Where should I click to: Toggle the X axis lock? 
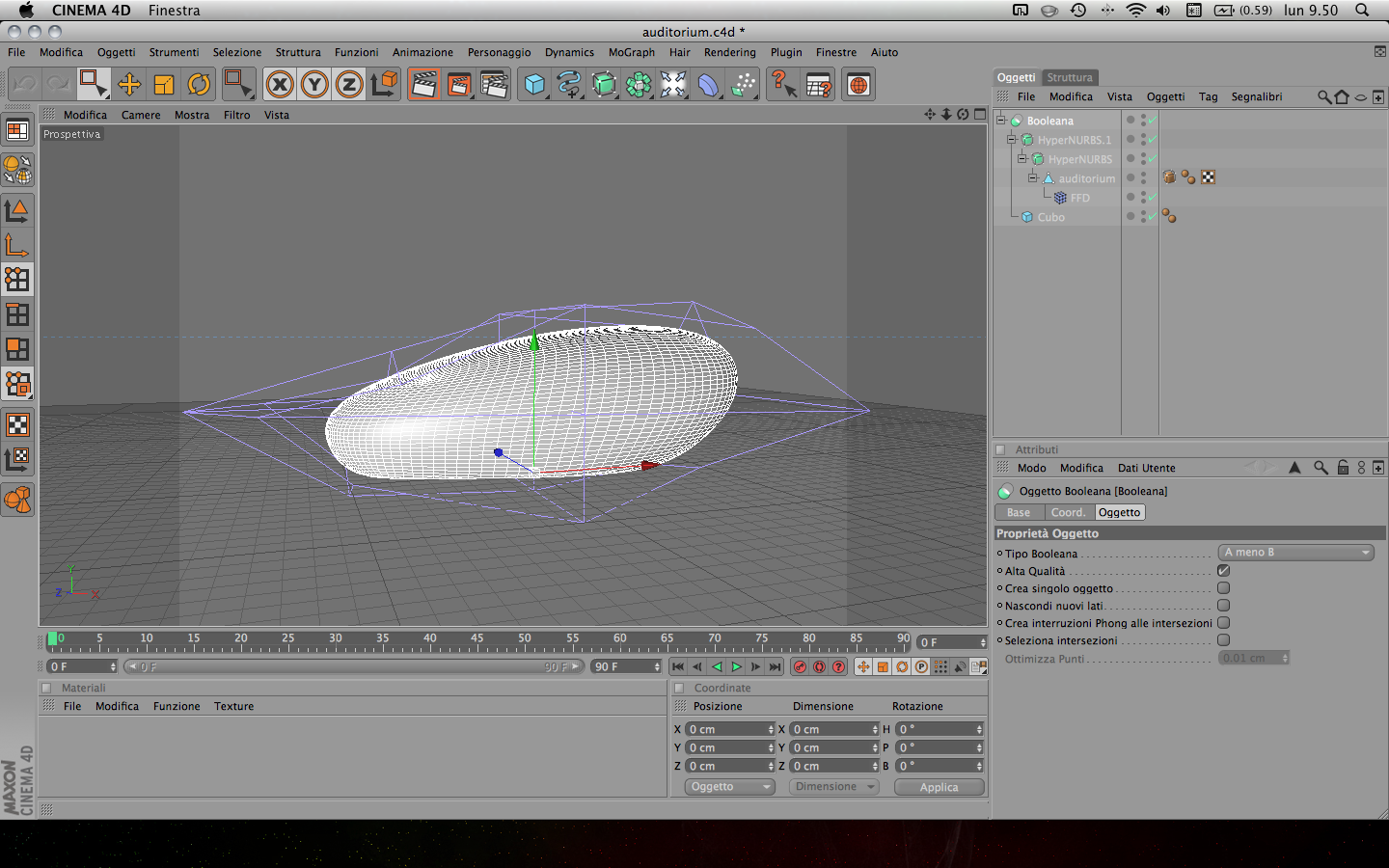[x=280, y=85]
